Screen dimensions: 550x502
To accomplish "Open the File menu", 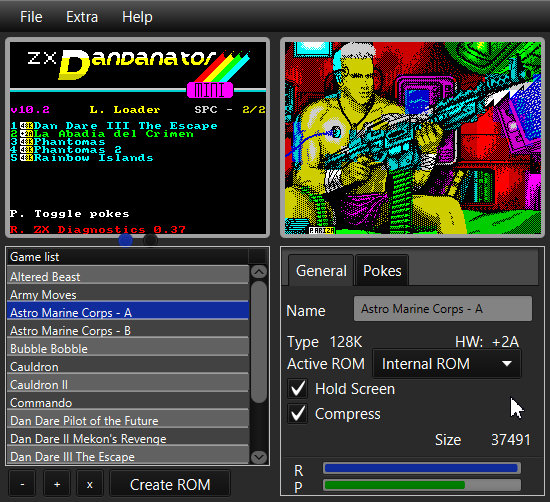I will point(31,17).
